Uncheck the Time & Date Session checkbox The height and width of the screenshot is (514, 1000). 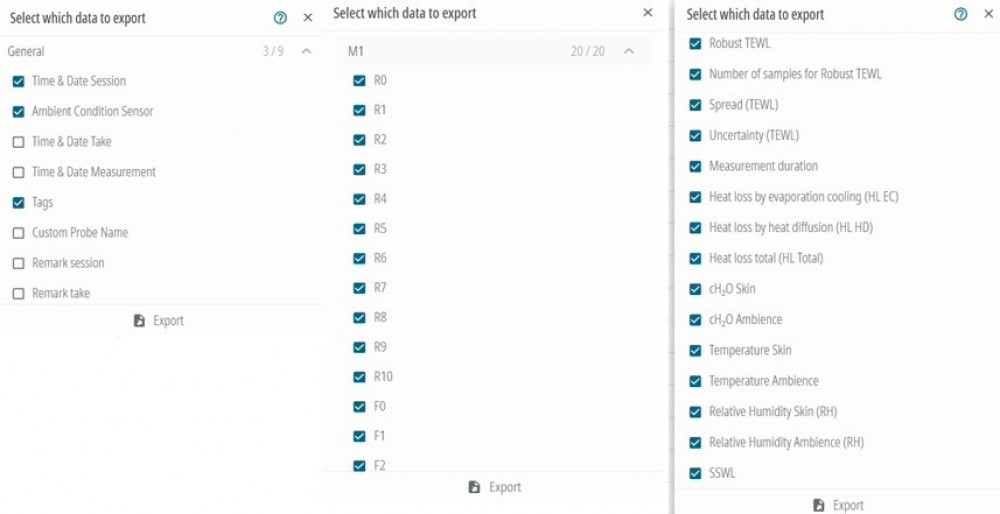(x=18, y=81)
